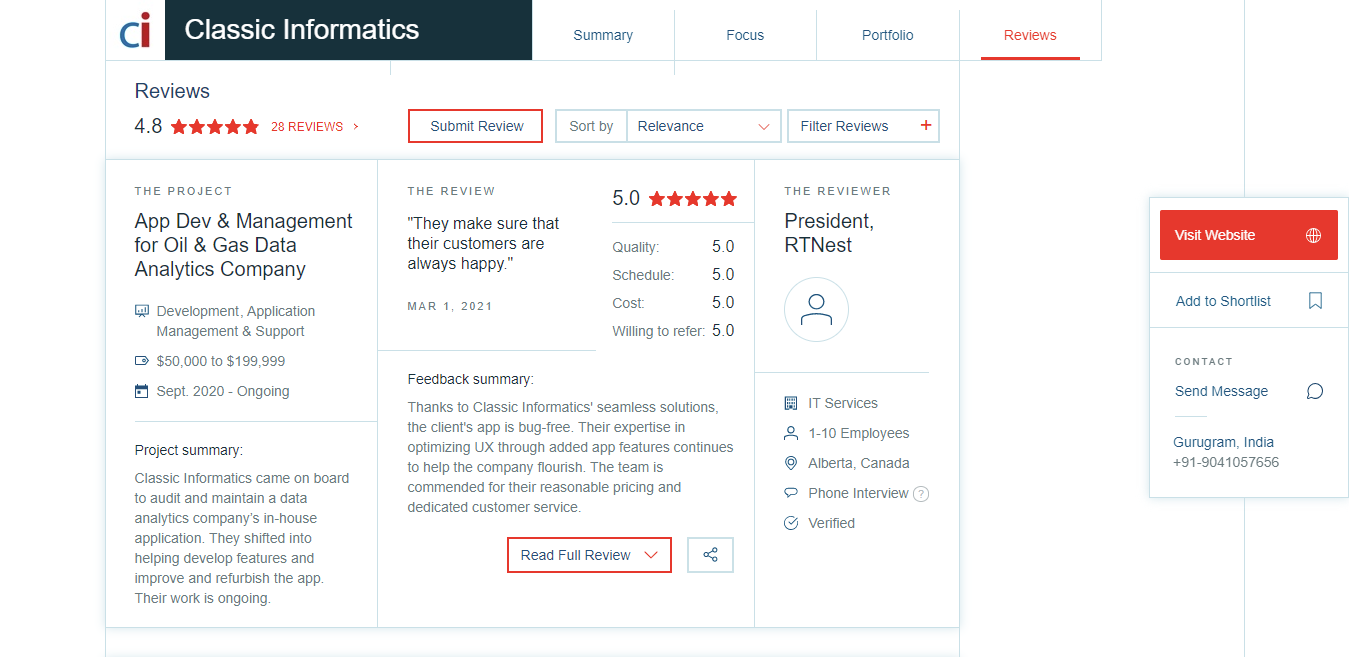1349x657 pixels.
Task: Click the plus icon on Filter Reviews
Action: pos(925,126)
